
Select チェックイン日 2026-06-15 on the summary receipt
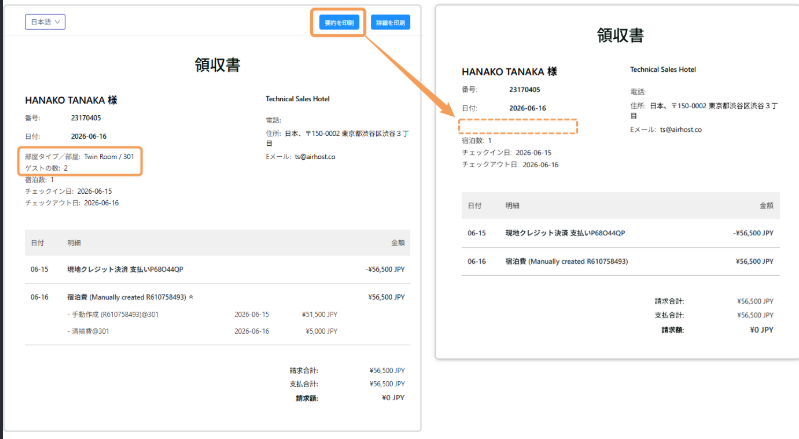pos(507,153)
